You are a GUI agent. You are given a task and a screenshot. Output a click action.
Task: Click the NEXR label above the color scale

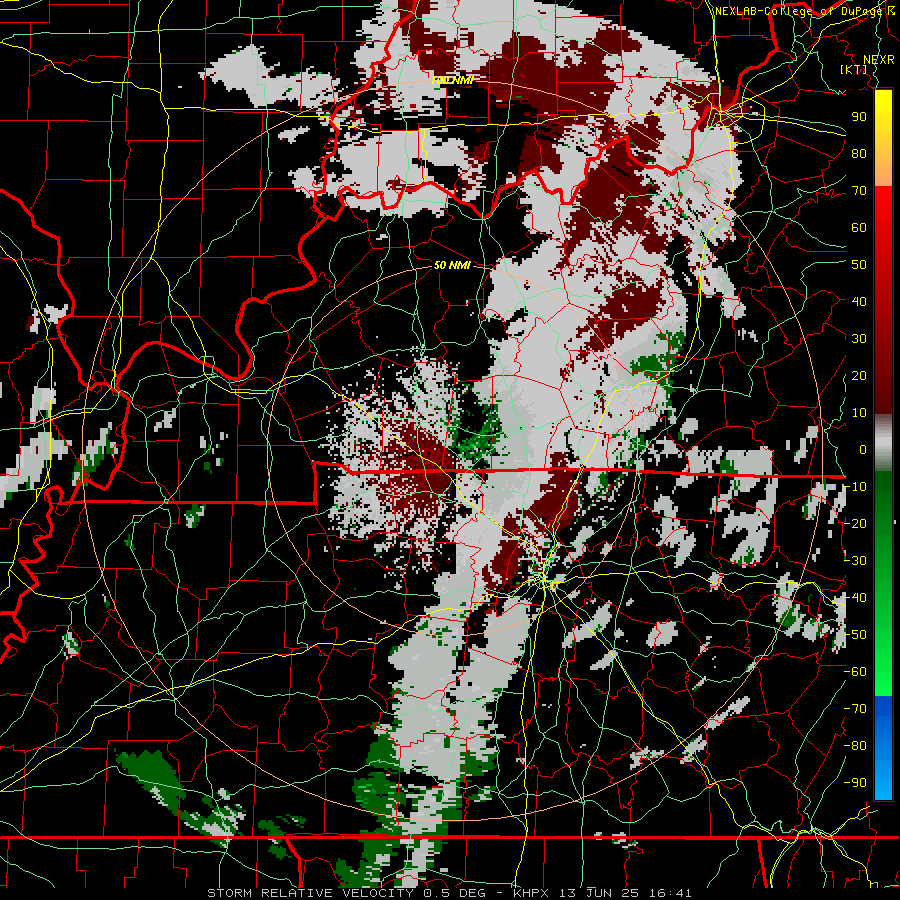click(879, 60)
